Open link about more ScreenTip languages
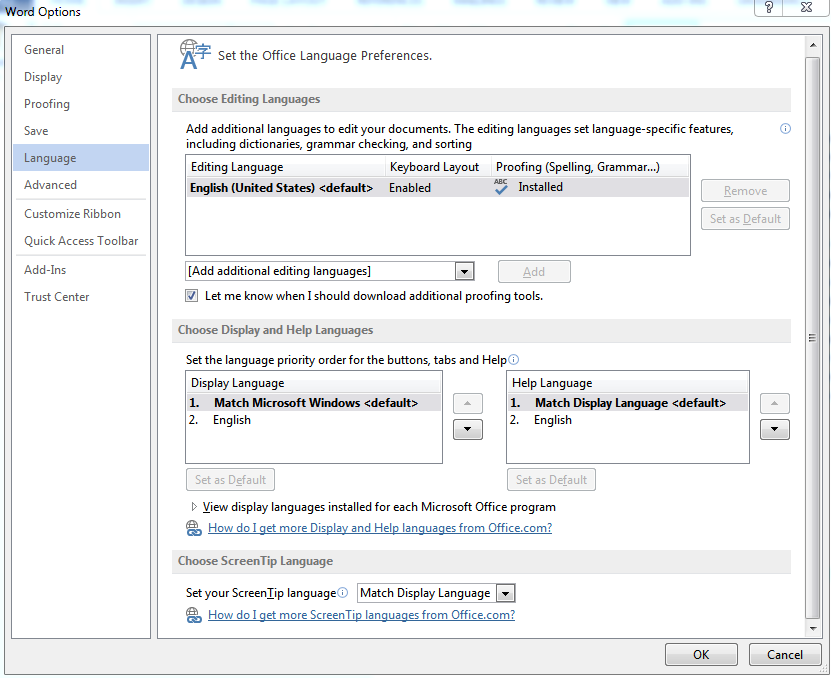 coord(361,615)
